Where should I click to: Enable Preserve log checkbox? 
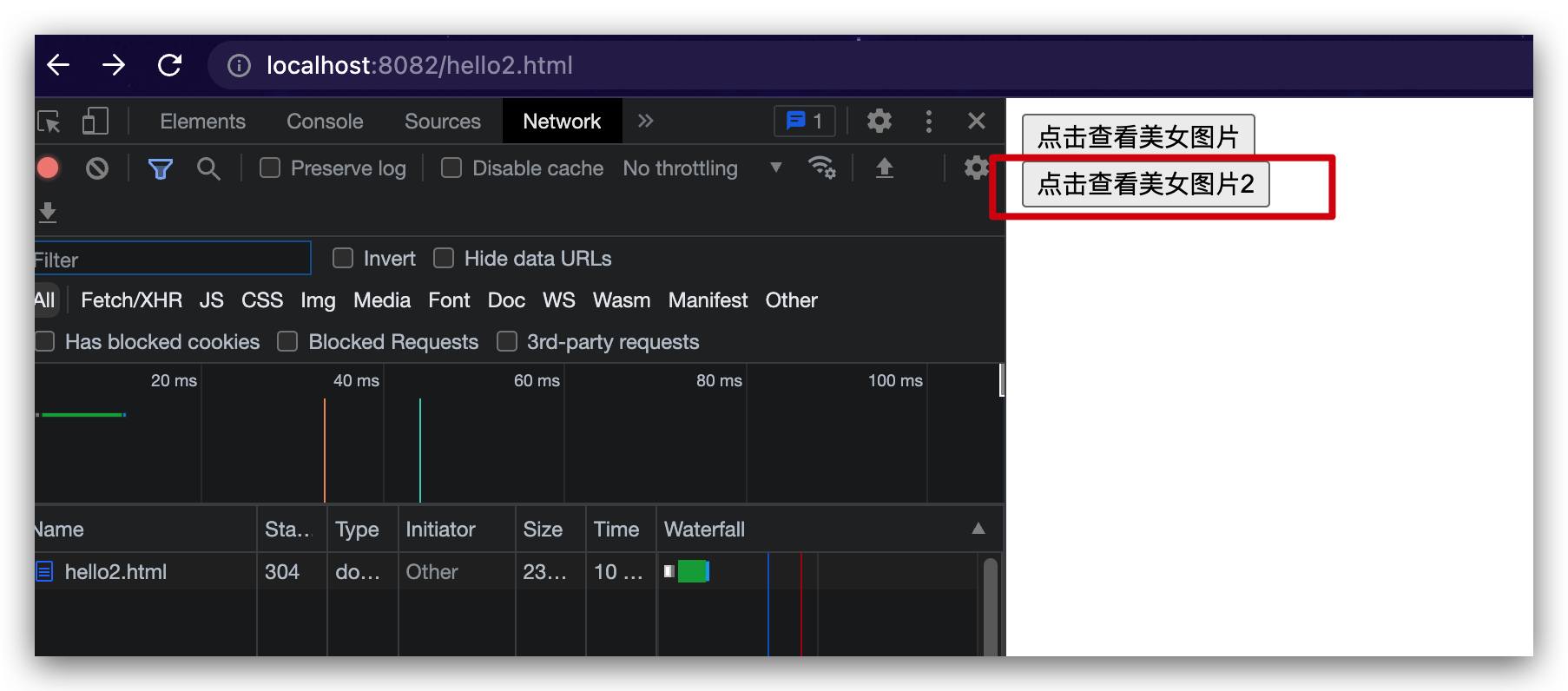point(270,168)
